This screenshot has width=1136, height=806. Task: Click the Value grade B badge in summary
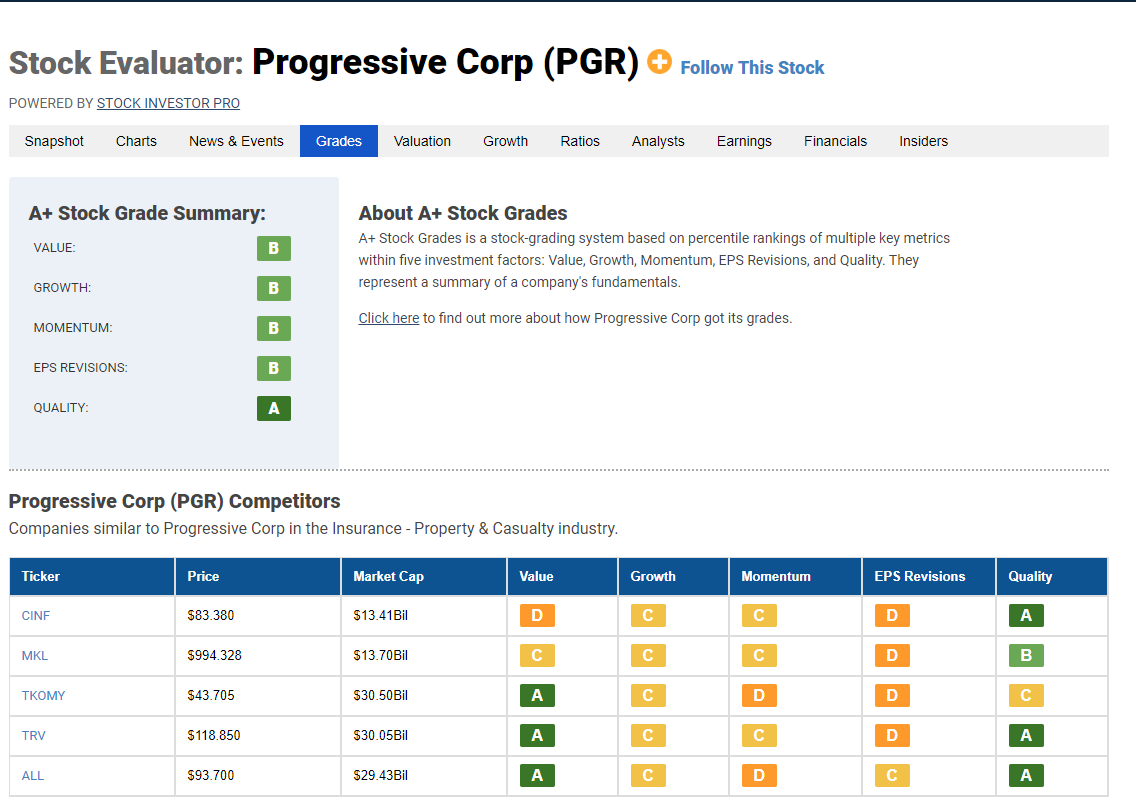point(274,248)
